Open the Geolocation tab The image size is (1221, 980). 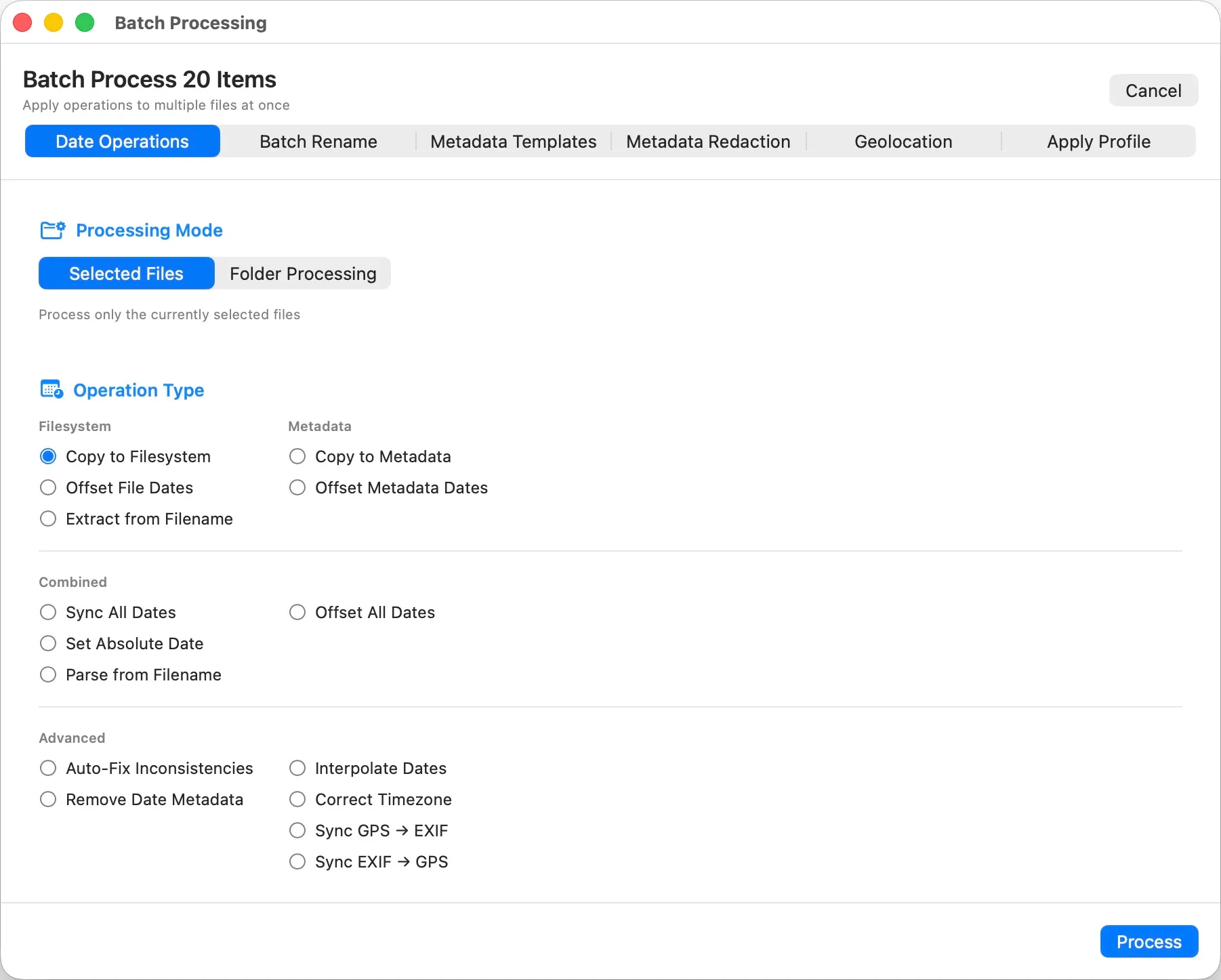coord(903,141)
